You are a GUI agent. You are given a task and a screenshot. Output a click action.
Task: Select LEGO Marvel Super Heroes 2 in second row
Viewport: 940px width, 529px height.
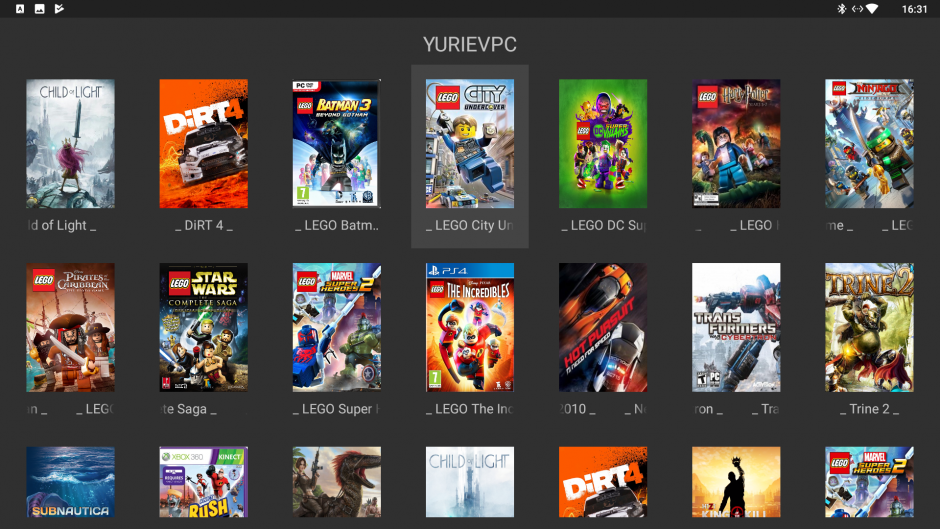pos(336,327)
